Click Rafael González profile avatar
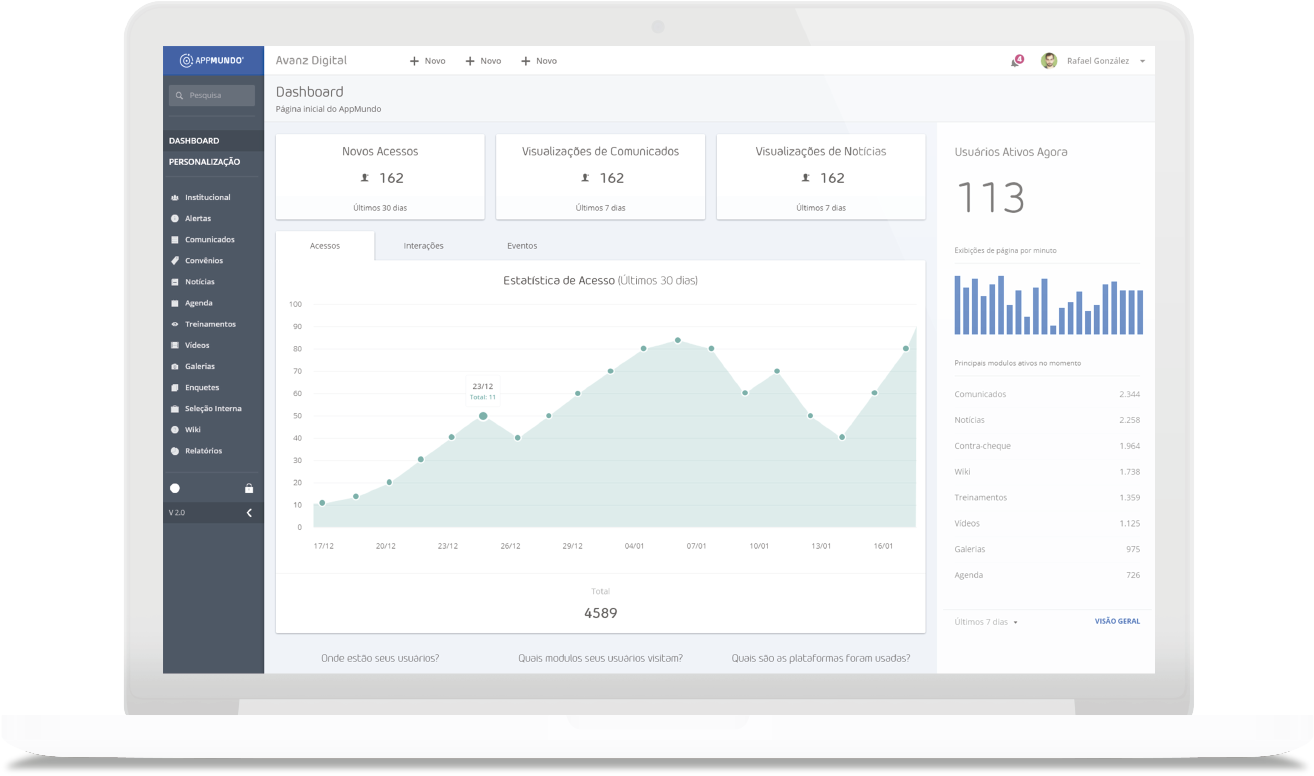 1049,61
